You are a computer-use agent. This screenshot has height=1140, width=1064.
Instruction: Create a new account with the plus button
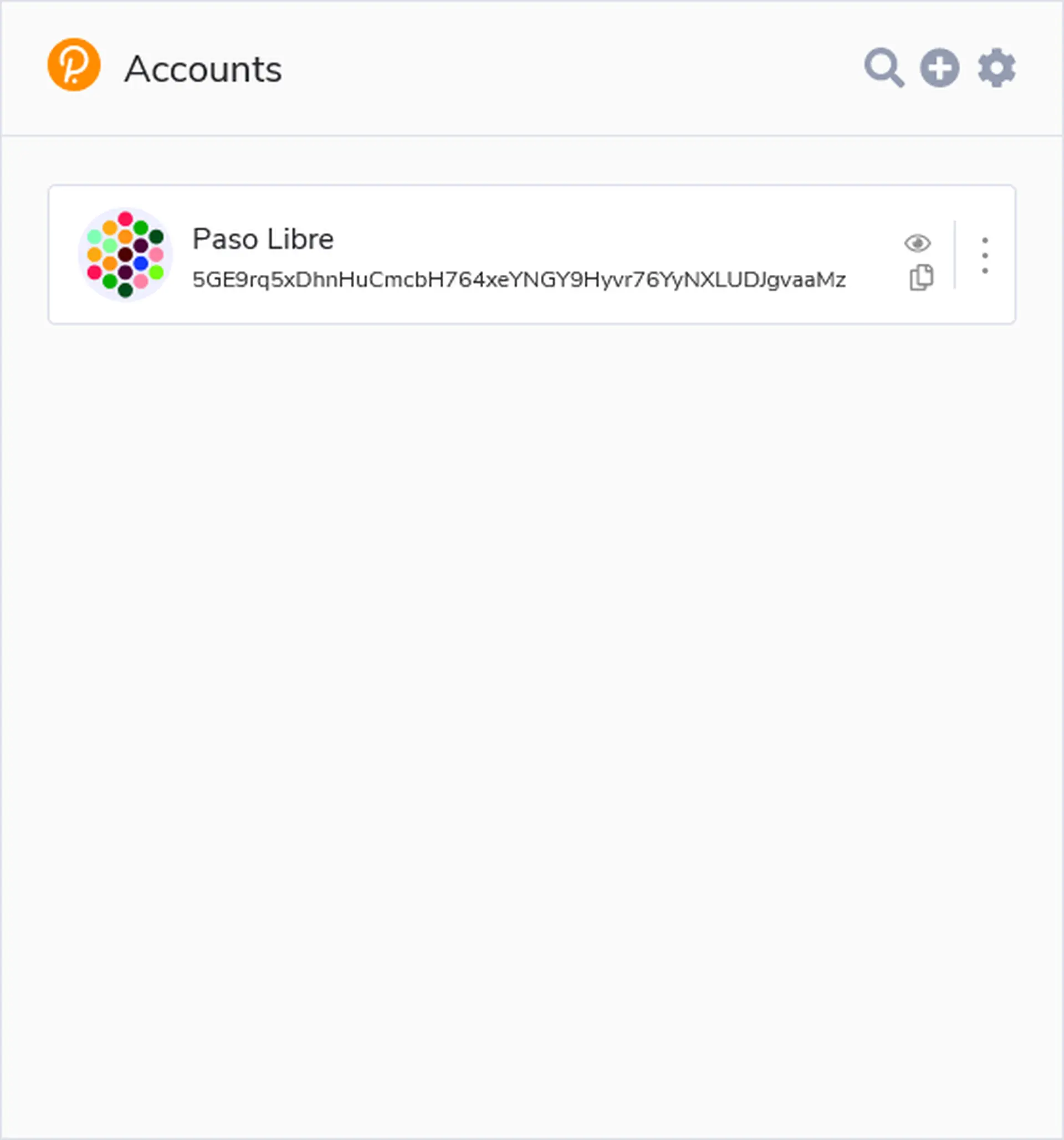point(940,68)
